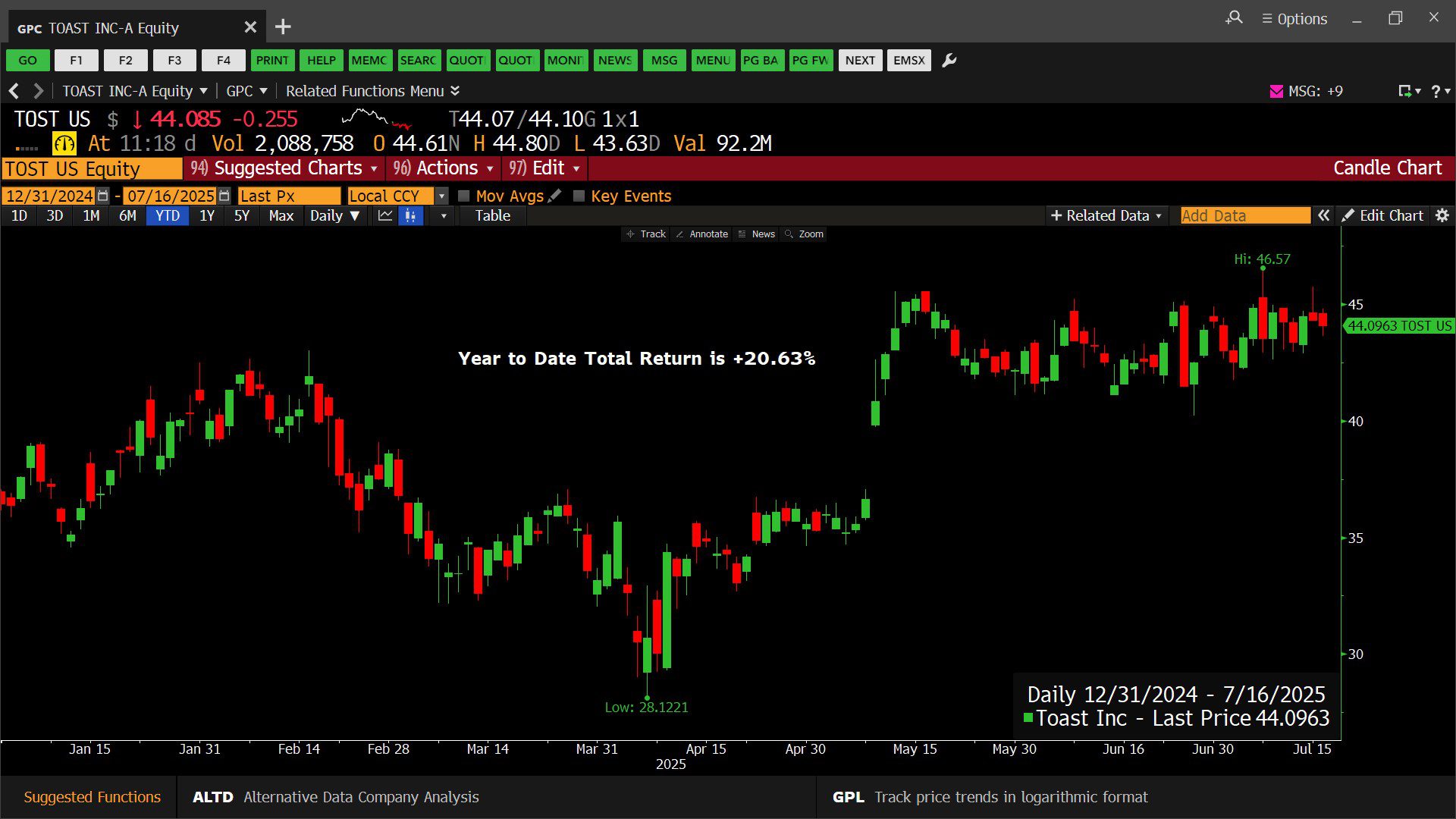Click the yellow gauge icon near At time
This screenshot has height=819, width=1456.
[x=64, y=143]
